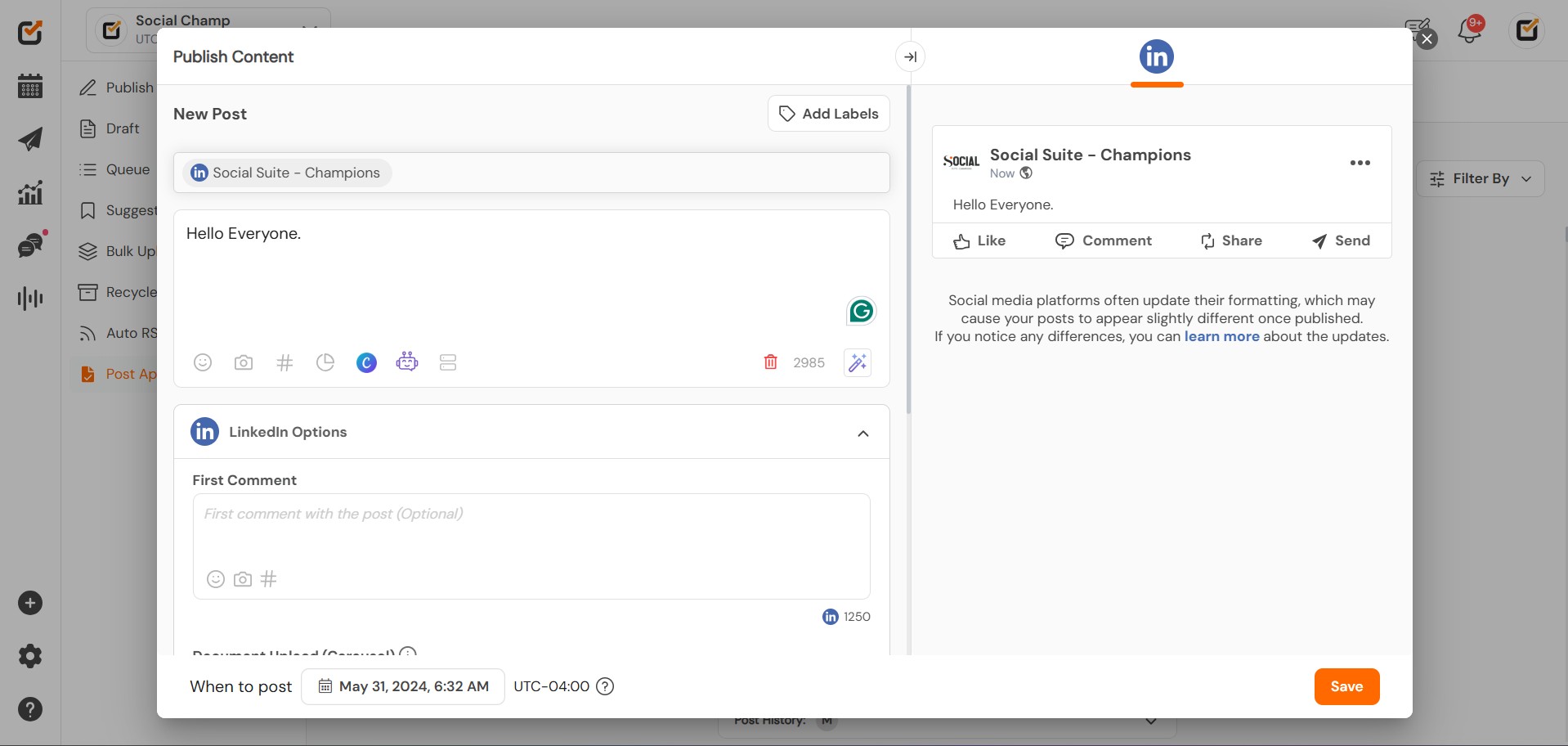The height and width of the screenshot is (746, 1568).
Task: Follow the learn more link
Action: coord(1221,336)
